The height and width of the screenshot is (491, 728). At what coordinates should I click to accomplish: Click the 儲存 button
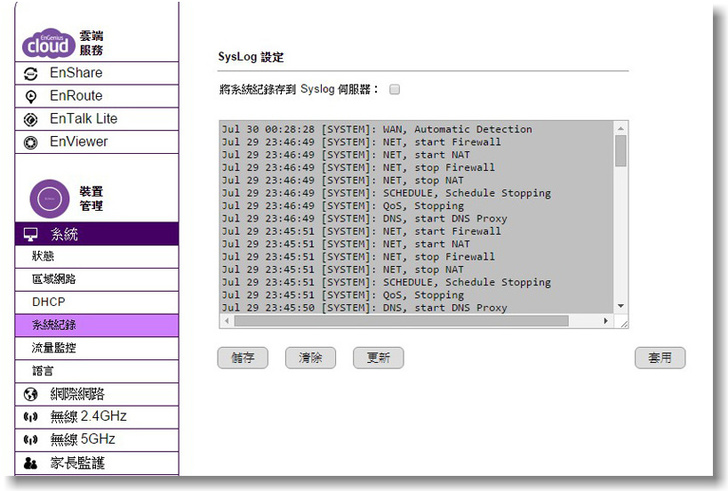242,358
